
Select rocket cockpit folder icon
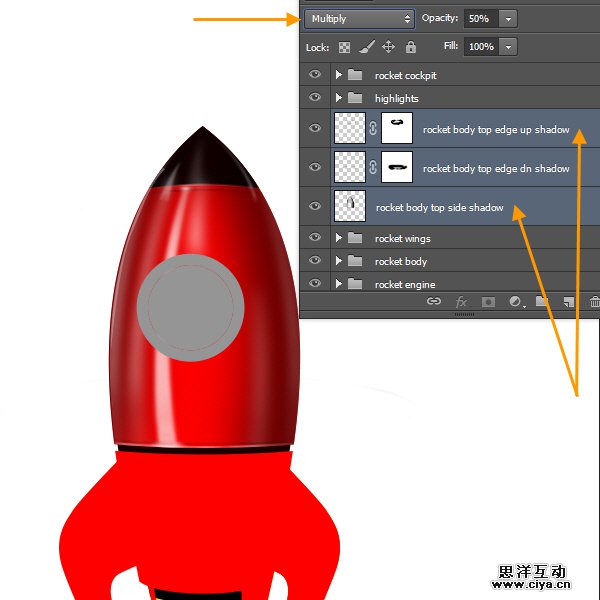click(355, 75)
